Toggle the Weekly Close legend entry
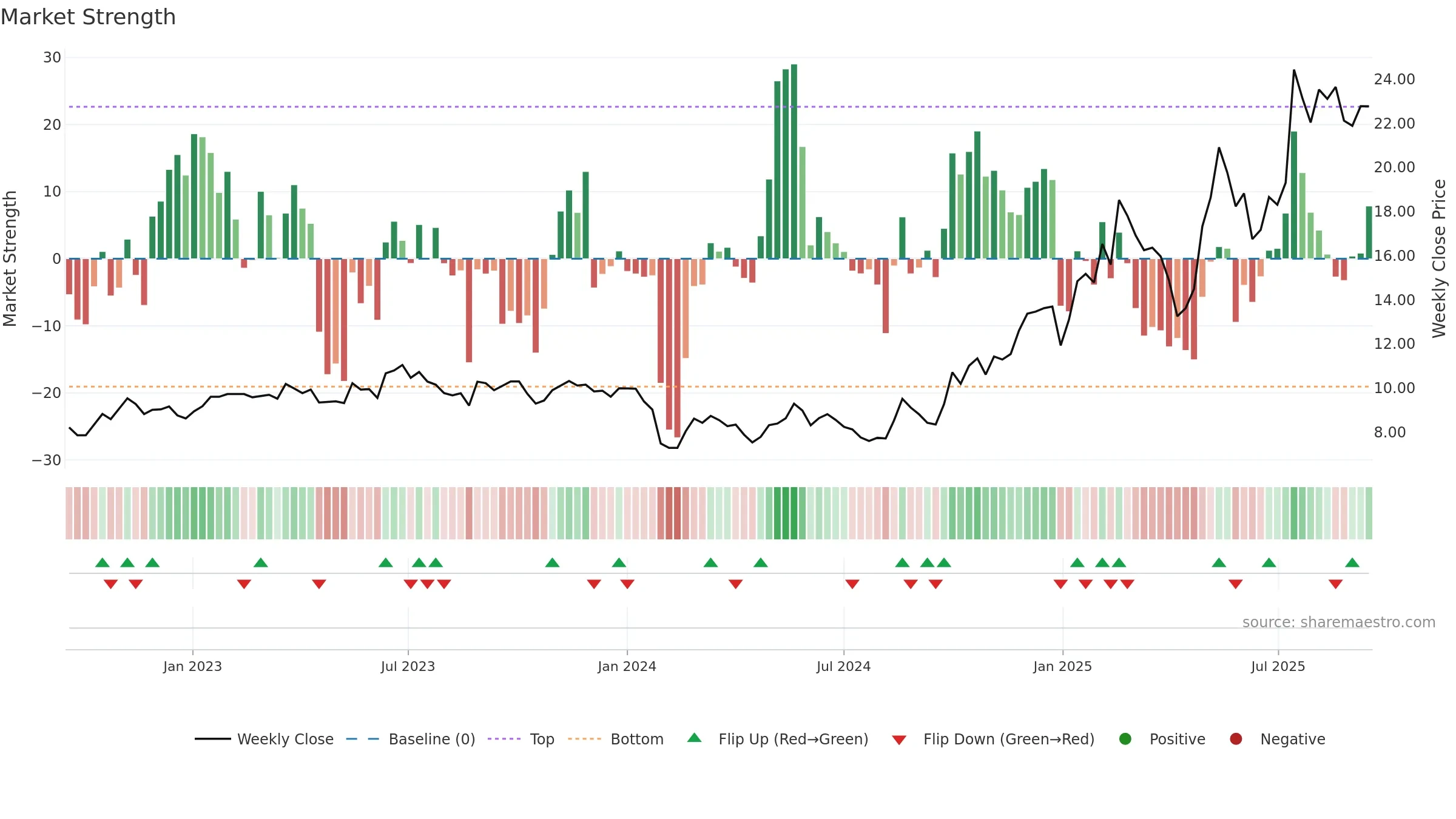 (x=264, y=739)
